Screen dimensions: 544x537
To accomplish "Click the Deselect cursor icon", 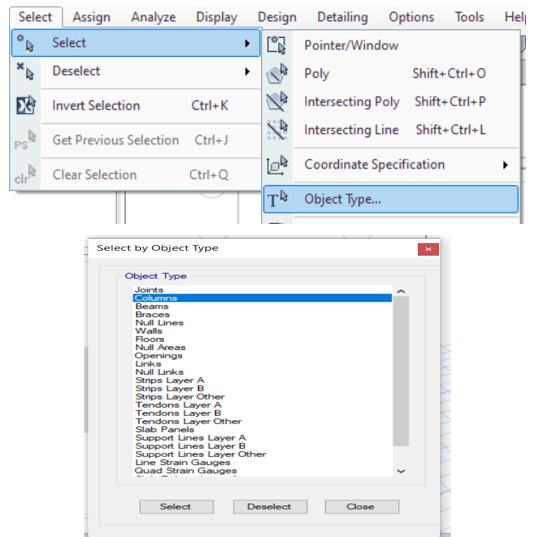I will 25,71.
